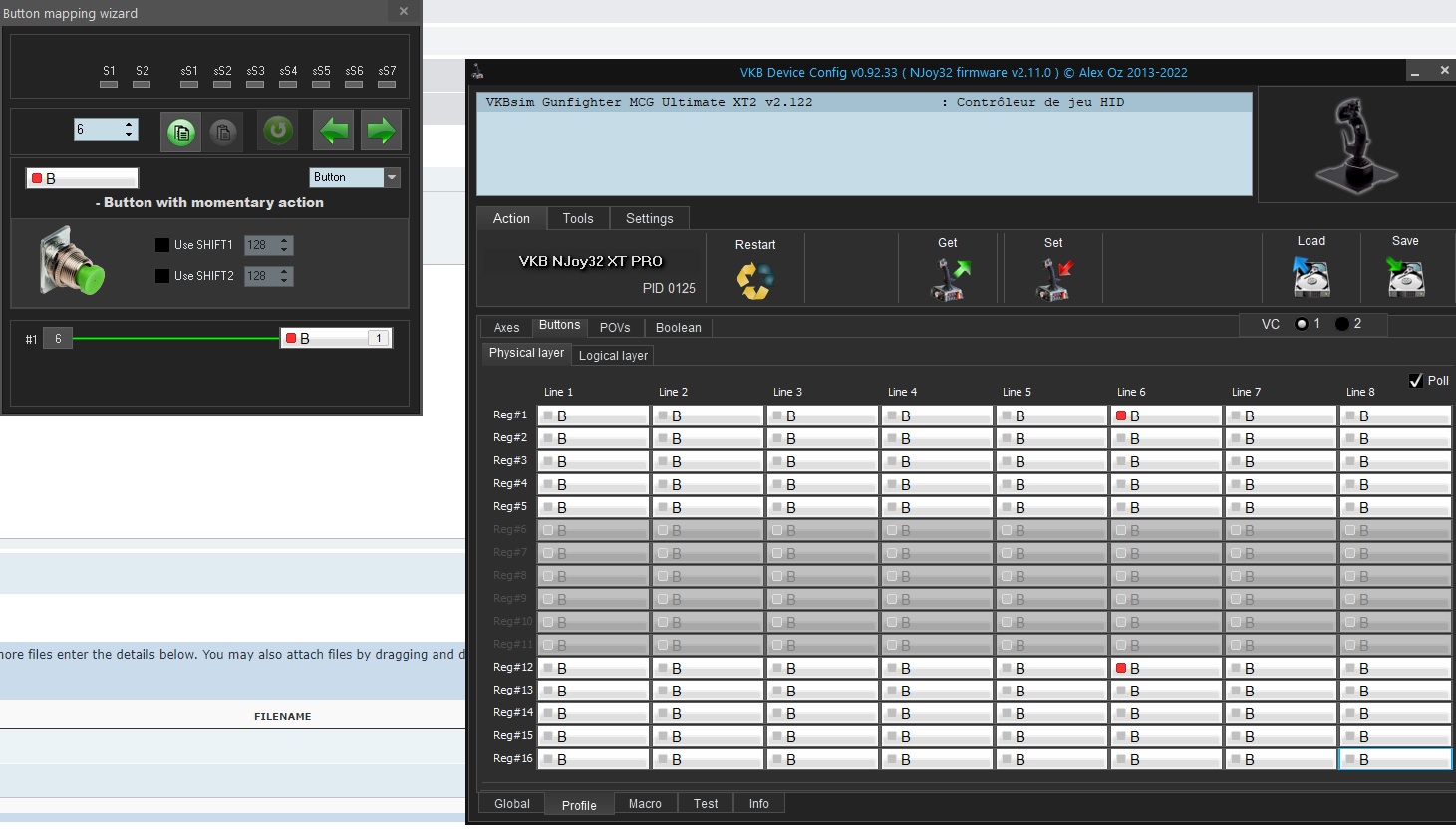Click the Reg#16 Line 8 button cell

(1395, 759)
